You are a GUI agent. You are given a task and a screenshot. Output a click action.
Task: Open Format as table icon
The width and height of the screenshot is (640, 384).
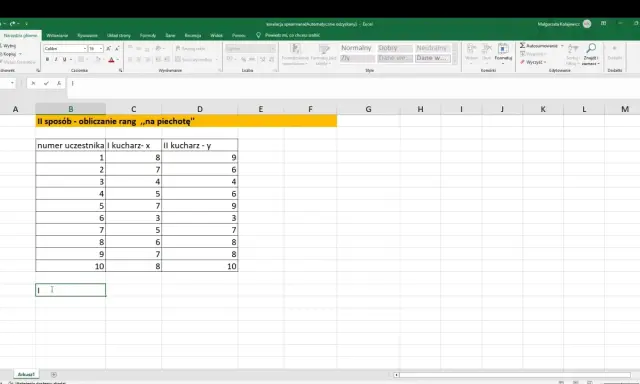tap(324, 53)
